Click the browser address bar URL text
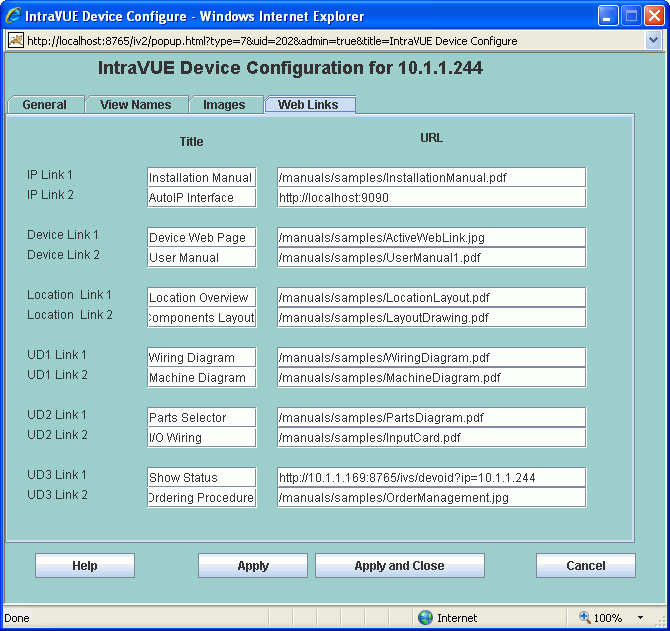670x631 pixels. pyautogui.click(x=272, y=41)
